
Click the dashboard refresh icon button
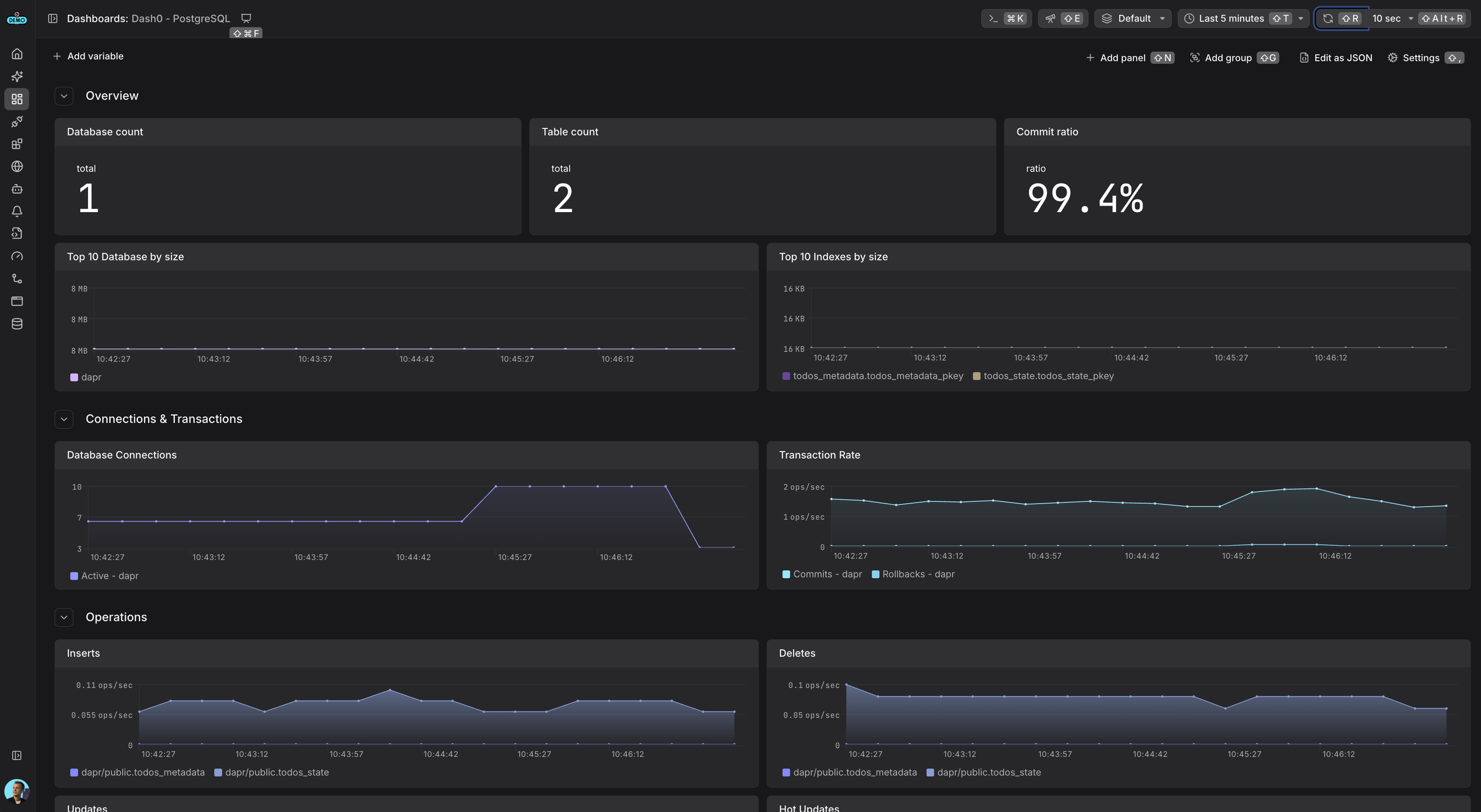tap(1327, 18)
